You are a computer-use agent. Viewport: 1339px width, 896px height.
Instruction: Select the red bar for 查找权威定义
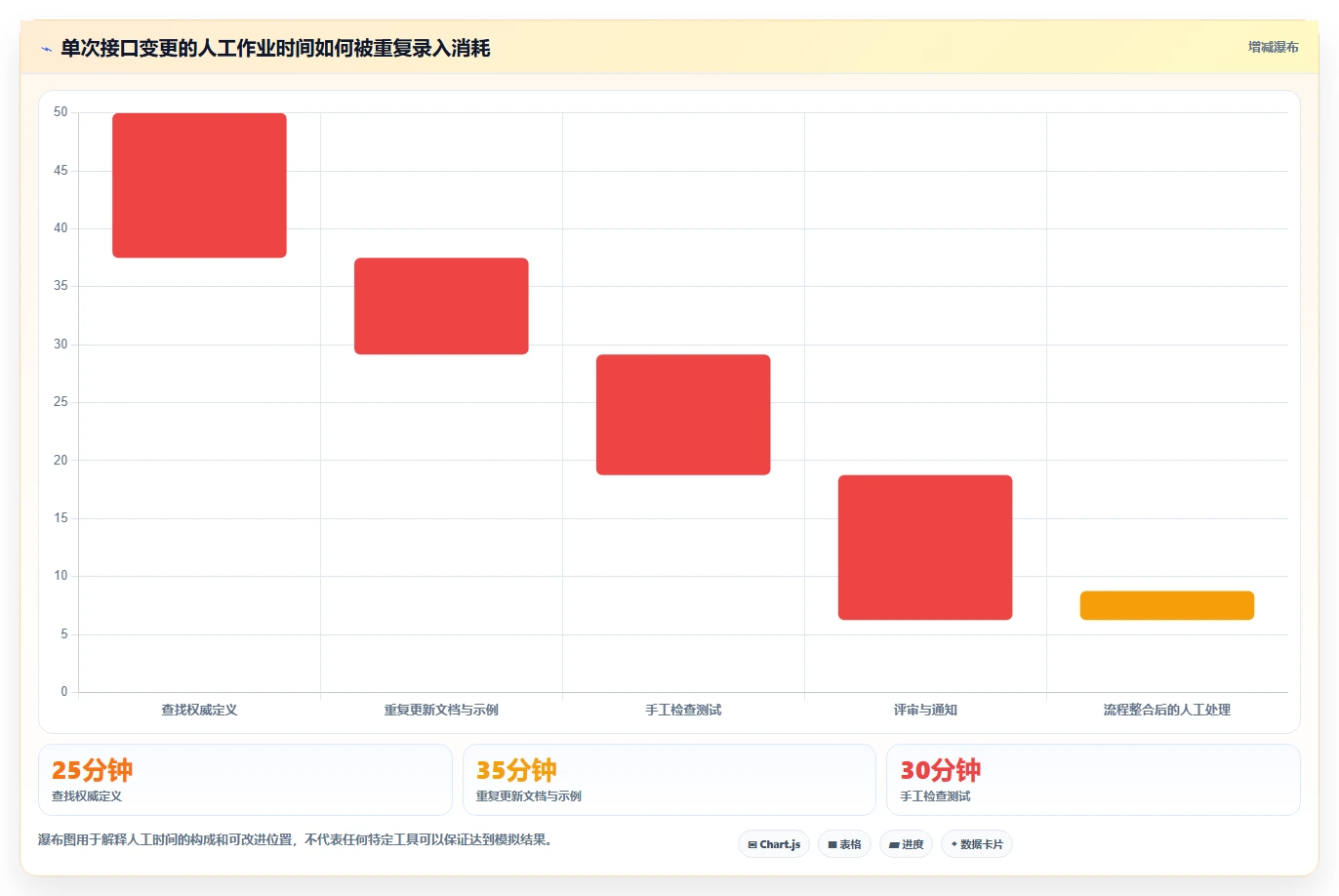pos(199,185)
